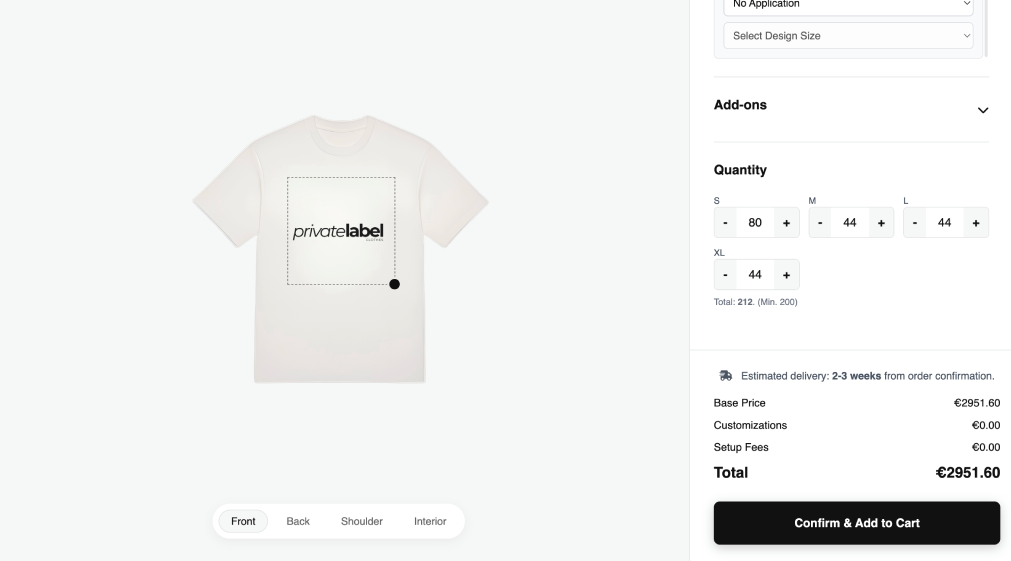Decrease size L quantity by one

(915, 223)
